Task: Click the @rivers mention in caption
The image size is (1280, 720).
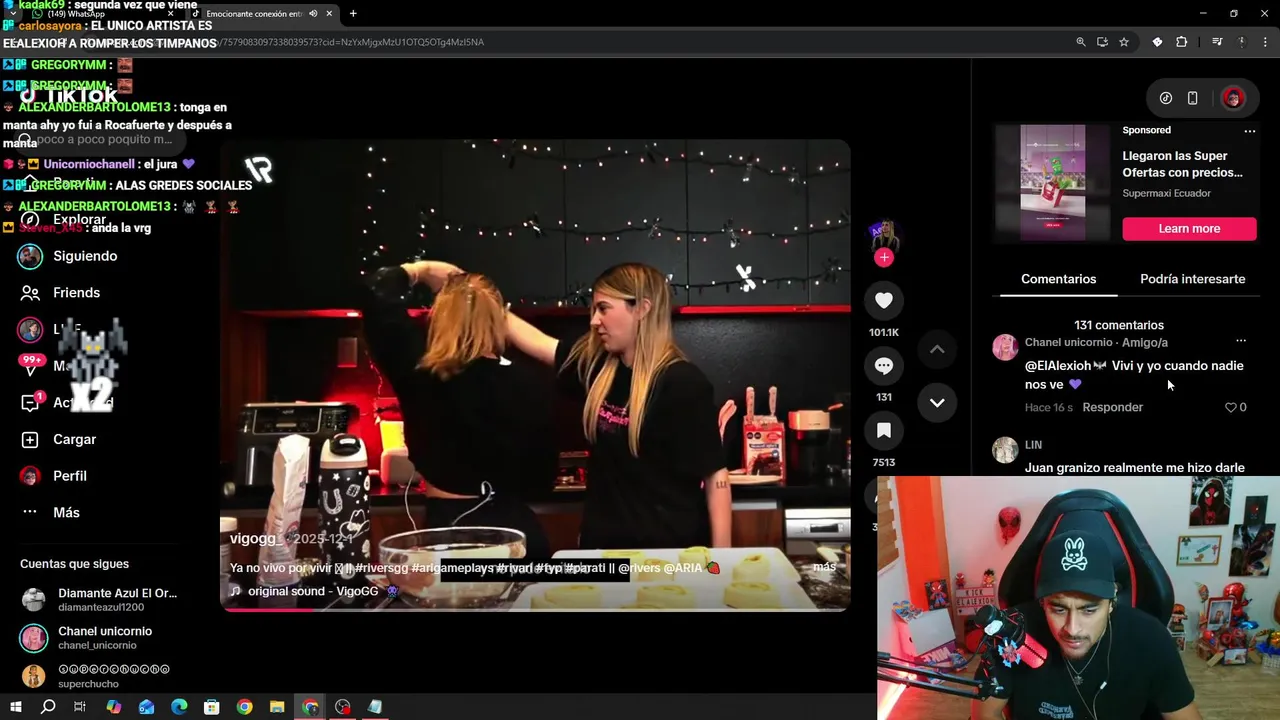Action: (639, 567)
